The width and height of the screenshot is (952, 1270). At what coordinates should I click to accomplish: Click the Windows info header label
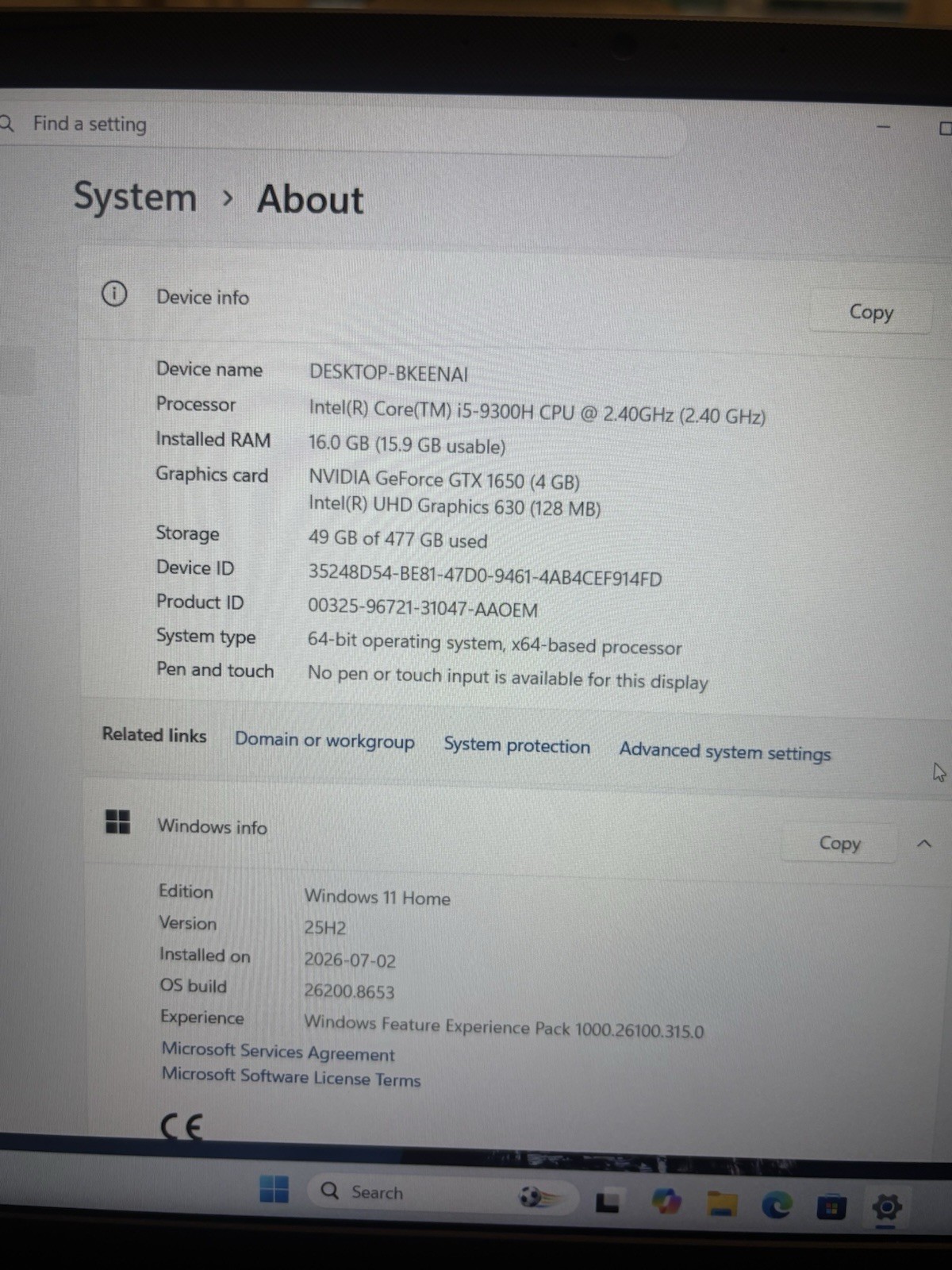(212, 826)
